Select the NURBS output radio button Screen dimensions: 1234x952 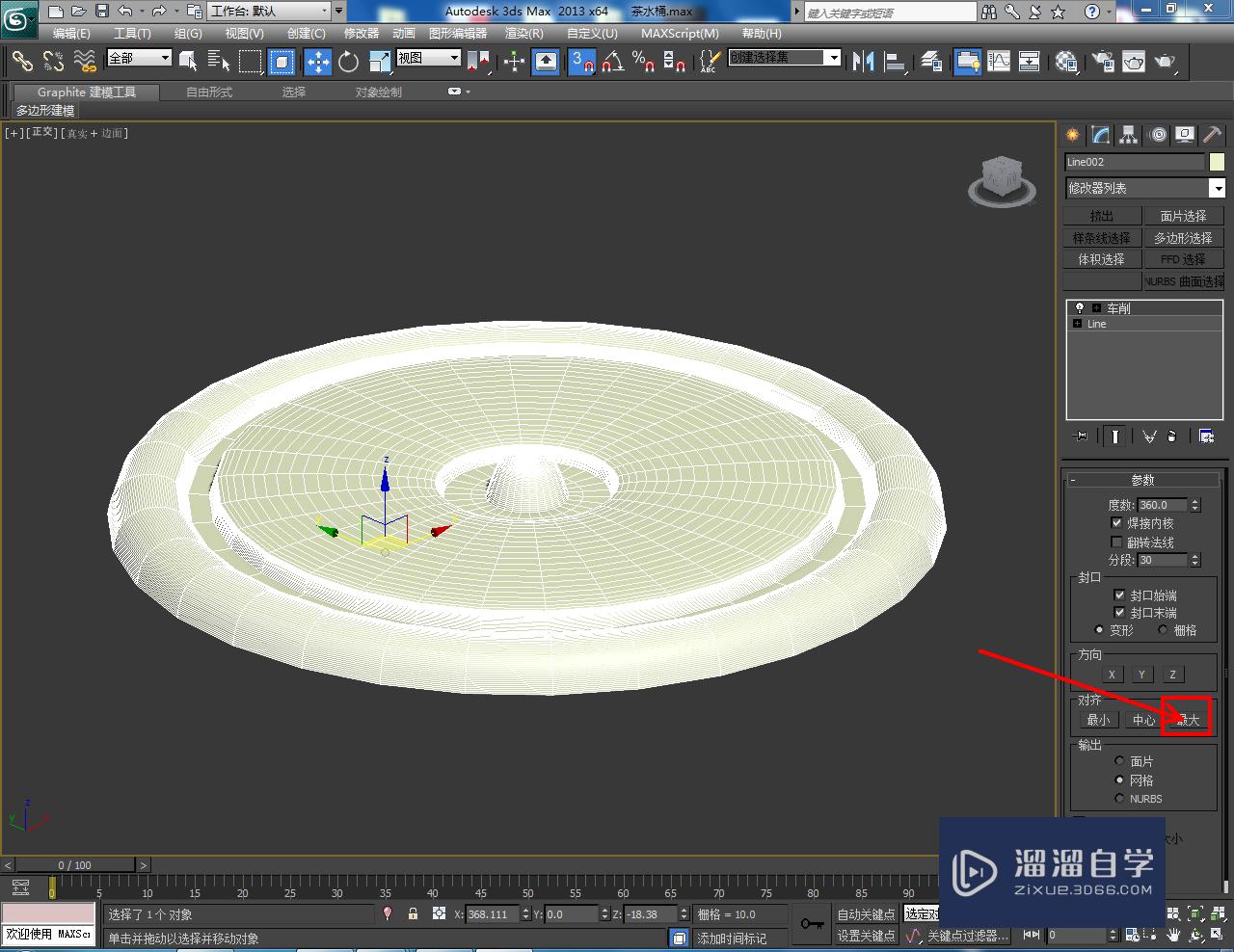(1119, 799)
